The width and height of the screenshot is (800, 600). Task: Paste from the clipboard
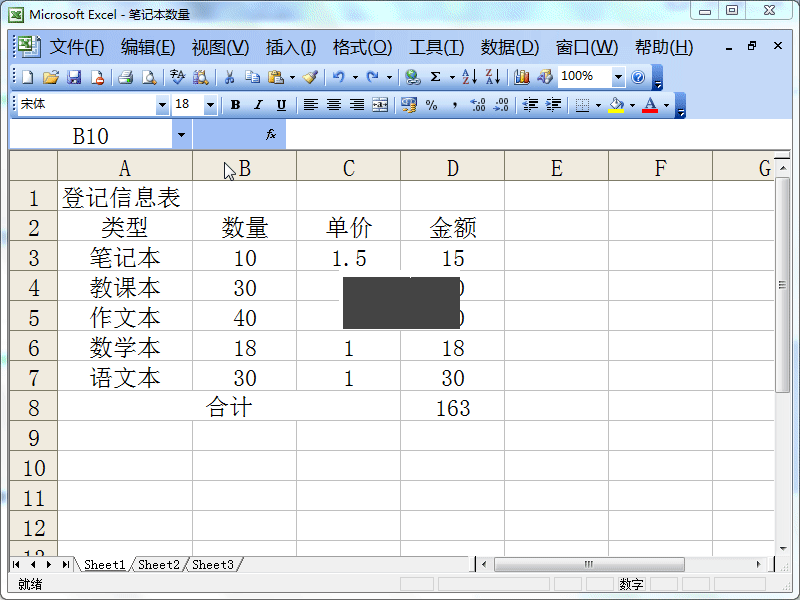click(275, 77)
